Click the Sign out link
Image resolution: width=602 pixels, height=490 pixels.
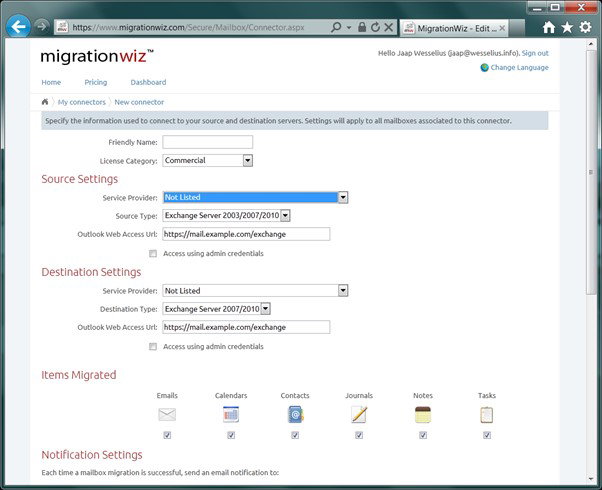535,53
